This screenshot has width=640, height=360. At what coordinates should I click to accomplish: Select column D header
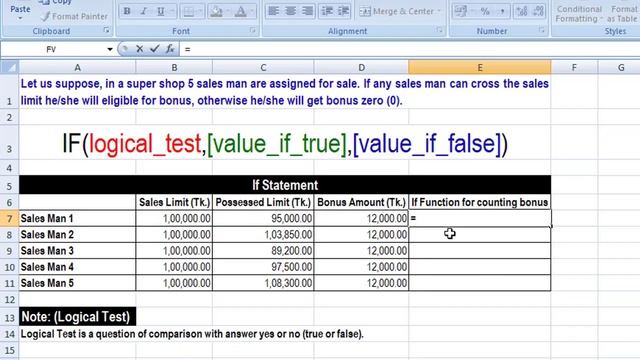pos(361,67)
